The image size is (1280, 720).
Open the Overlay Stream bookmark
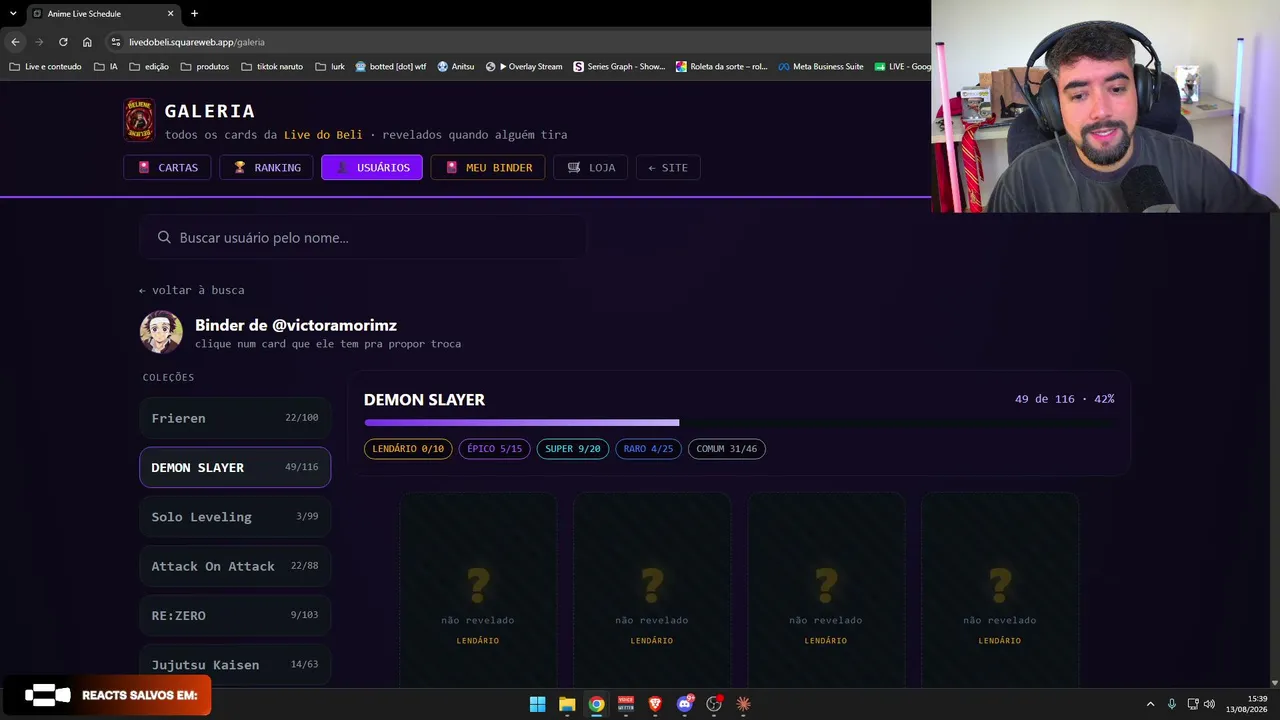pos(524,67)
